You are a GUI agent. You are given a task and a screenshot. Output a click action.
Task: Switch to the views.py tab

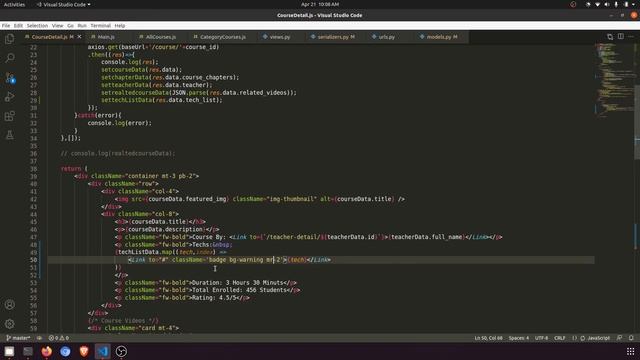pyautogui.click(x=280, y=37)
